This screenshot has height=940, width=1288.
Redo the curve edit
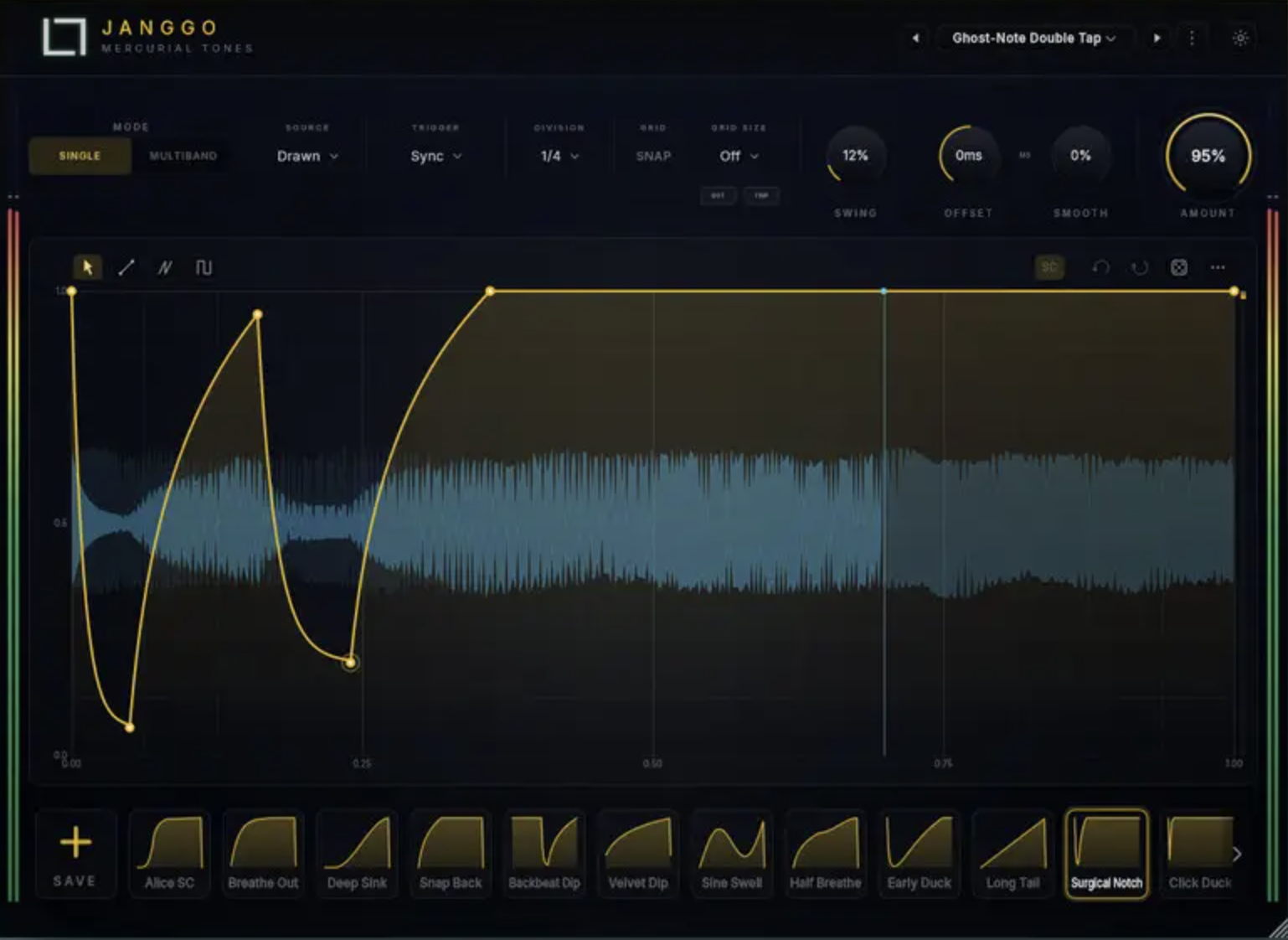1140,267
